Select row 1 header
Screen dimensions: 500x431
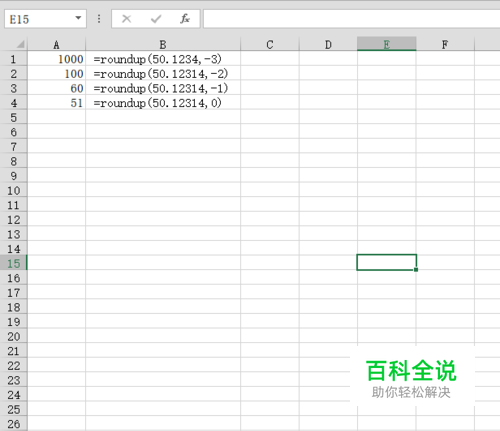(x=13, y=59)
